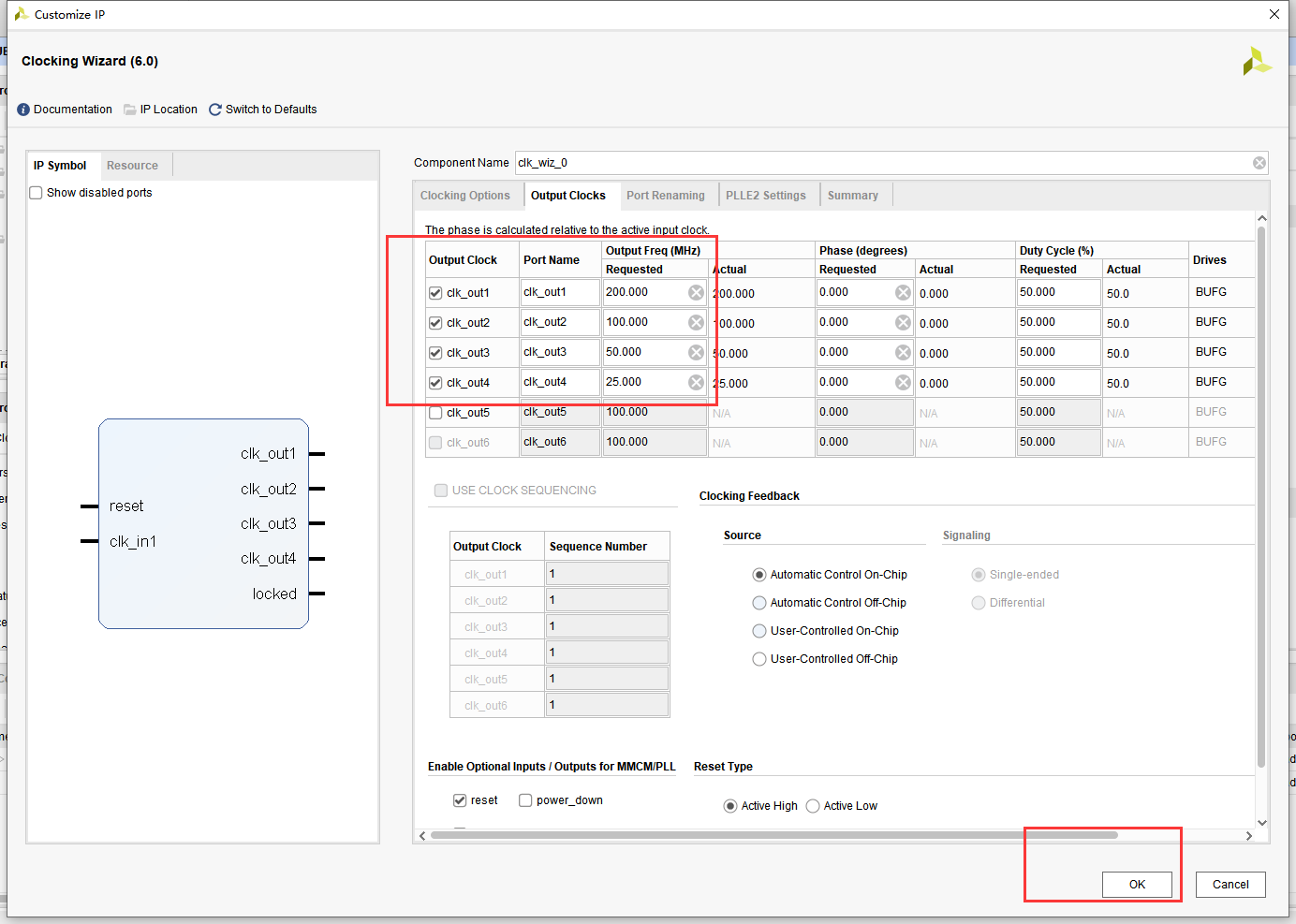Select User-Controlled Off-Chip feedback source

click(759, 659)
